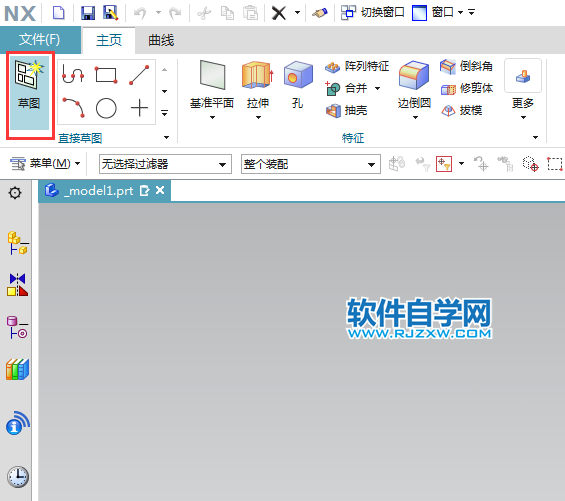Open the Assembly Navigator sidebar icon

pos(18,243)
